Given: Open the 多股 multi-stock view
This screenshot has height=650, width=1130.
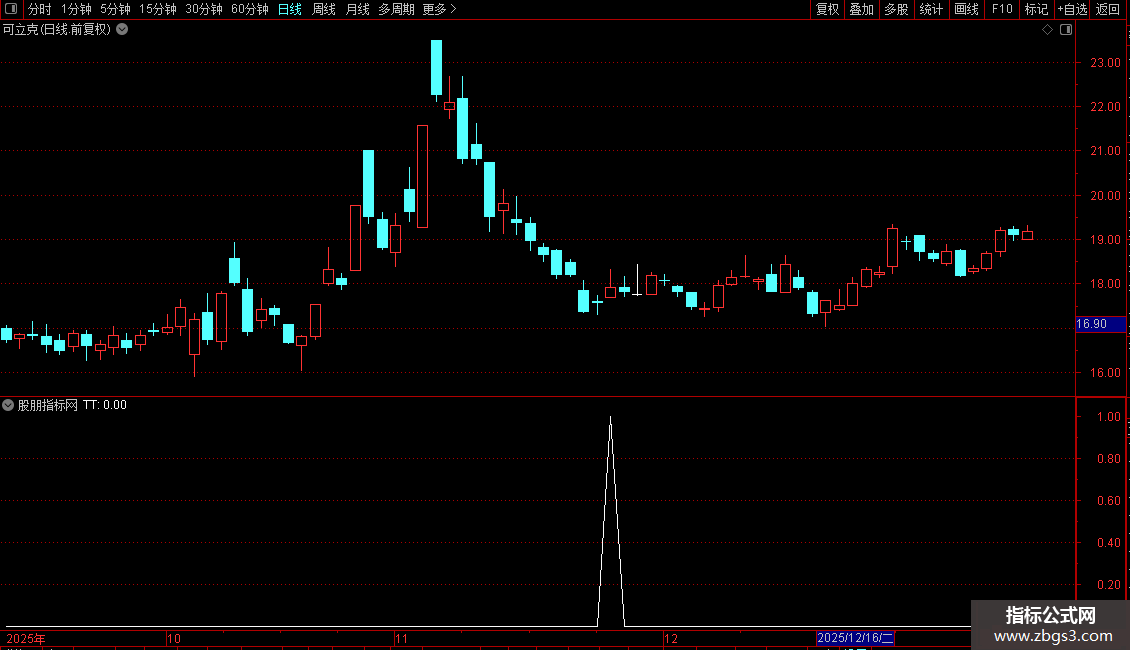Looking at the screenshot, I should tap(896, 9).
